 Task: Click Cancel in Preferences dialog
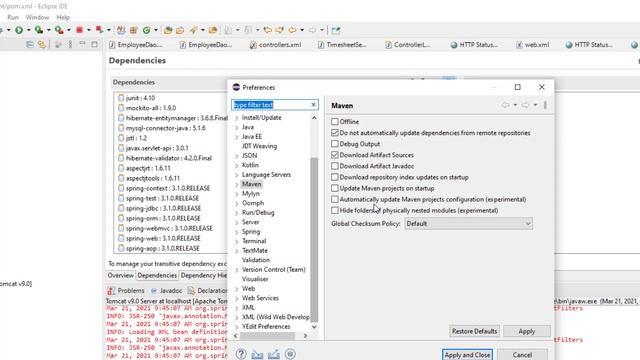click(x=522, y=355)
